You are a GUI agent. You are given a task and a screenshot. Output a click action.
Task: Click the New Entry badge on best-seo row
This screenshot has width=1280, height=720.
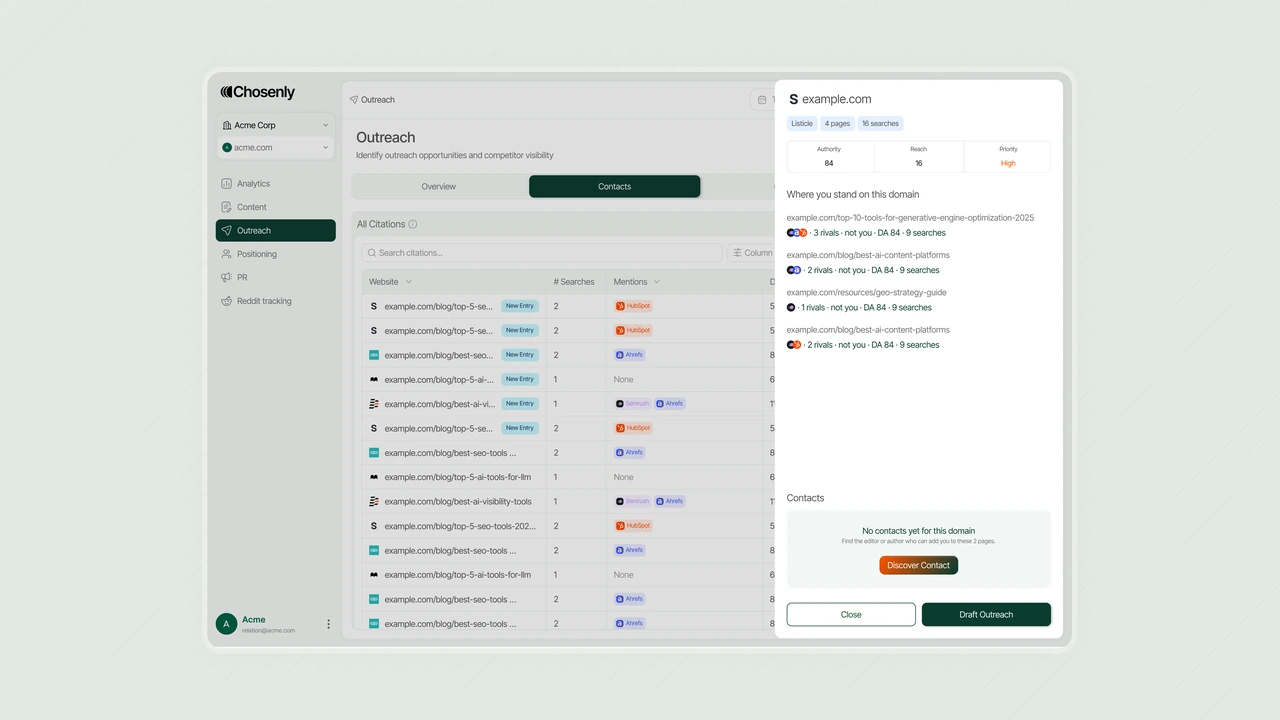coord(520,355)
